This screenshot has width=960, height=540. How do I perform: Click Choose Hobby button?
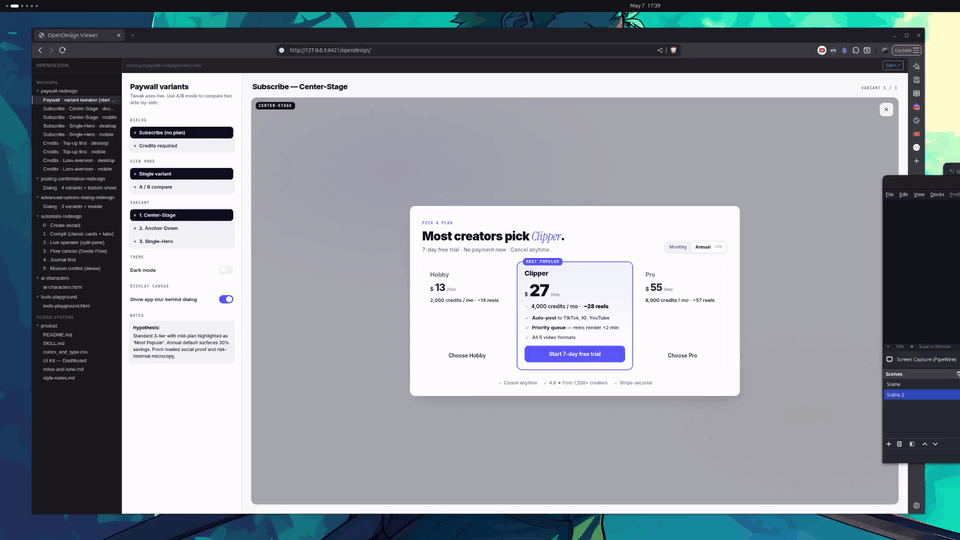(x=467, y=355)
